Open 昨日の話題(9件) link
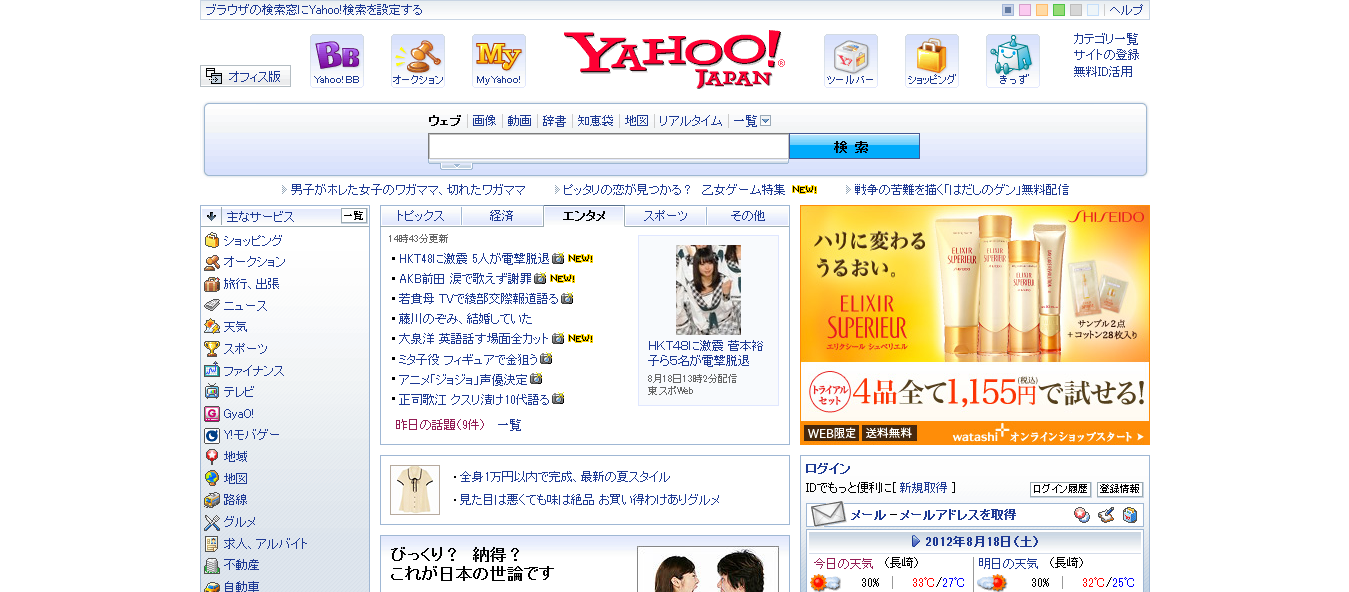1349x592 pixels. pos(440,425)
